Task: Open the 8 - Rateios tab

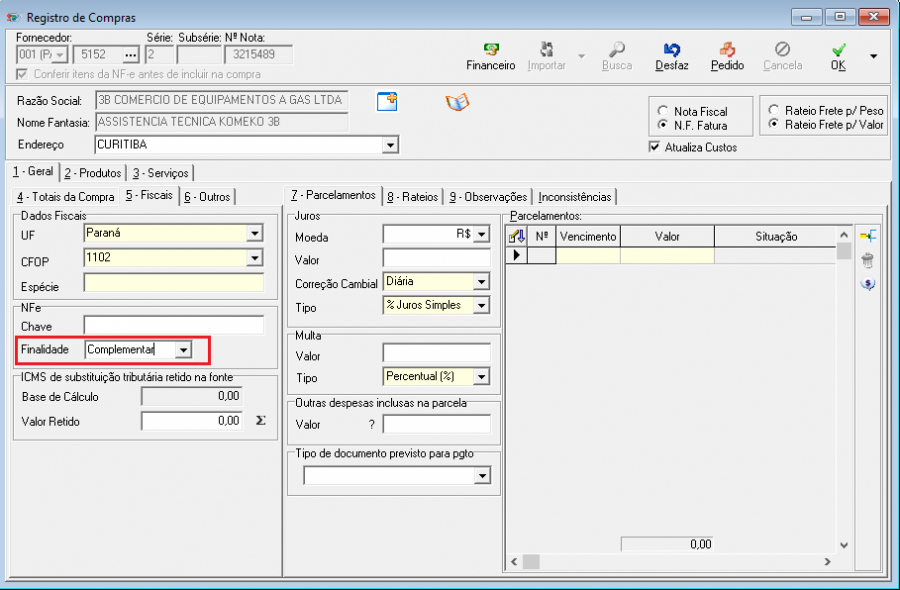Action: click(414, 197)
